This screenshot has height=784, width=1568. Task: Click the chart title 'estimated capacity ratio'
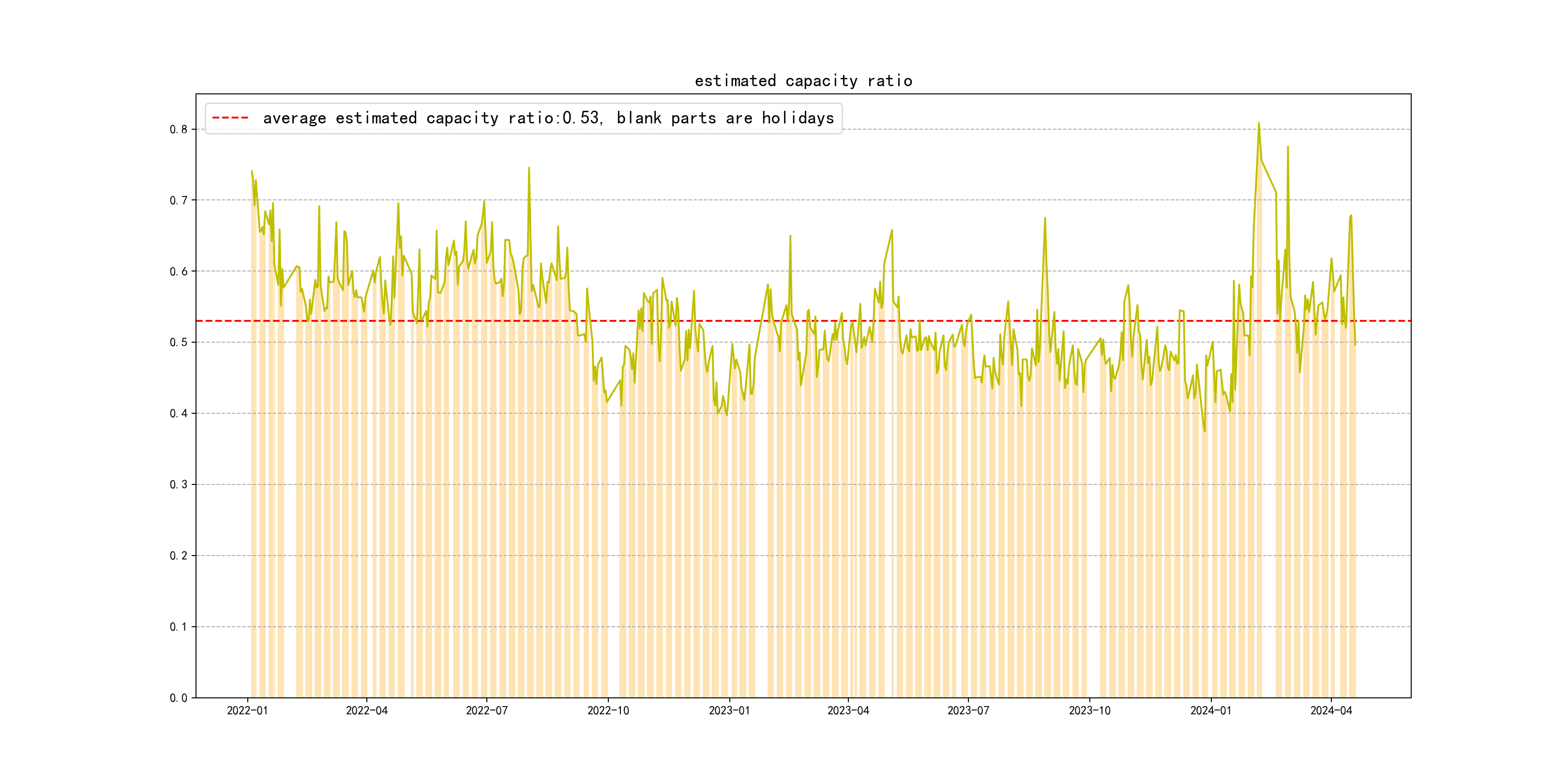pyautogui.click(x=803, y=81)
